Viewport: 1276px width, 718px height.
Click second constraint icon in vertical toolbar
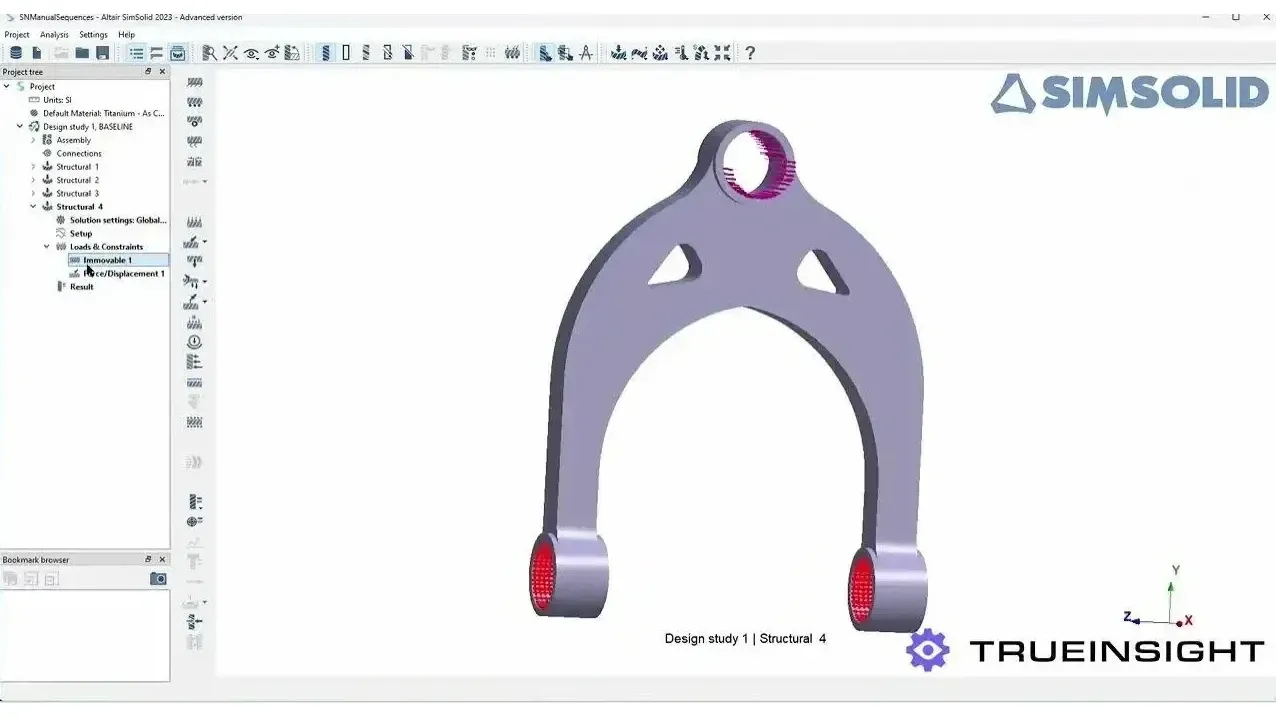(195, 102)
